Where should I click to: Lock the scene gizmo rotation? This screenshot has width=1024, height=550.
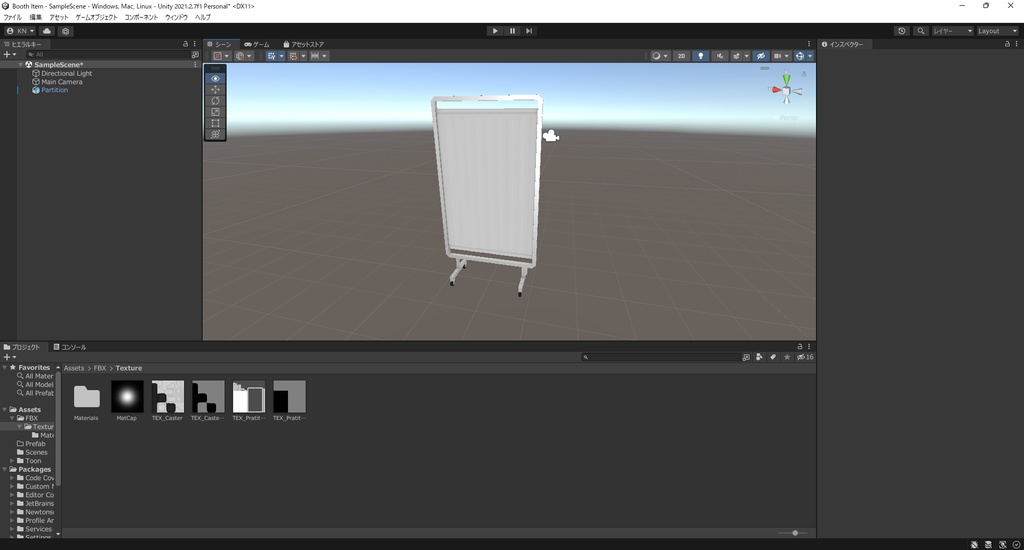tap(804, 74)
